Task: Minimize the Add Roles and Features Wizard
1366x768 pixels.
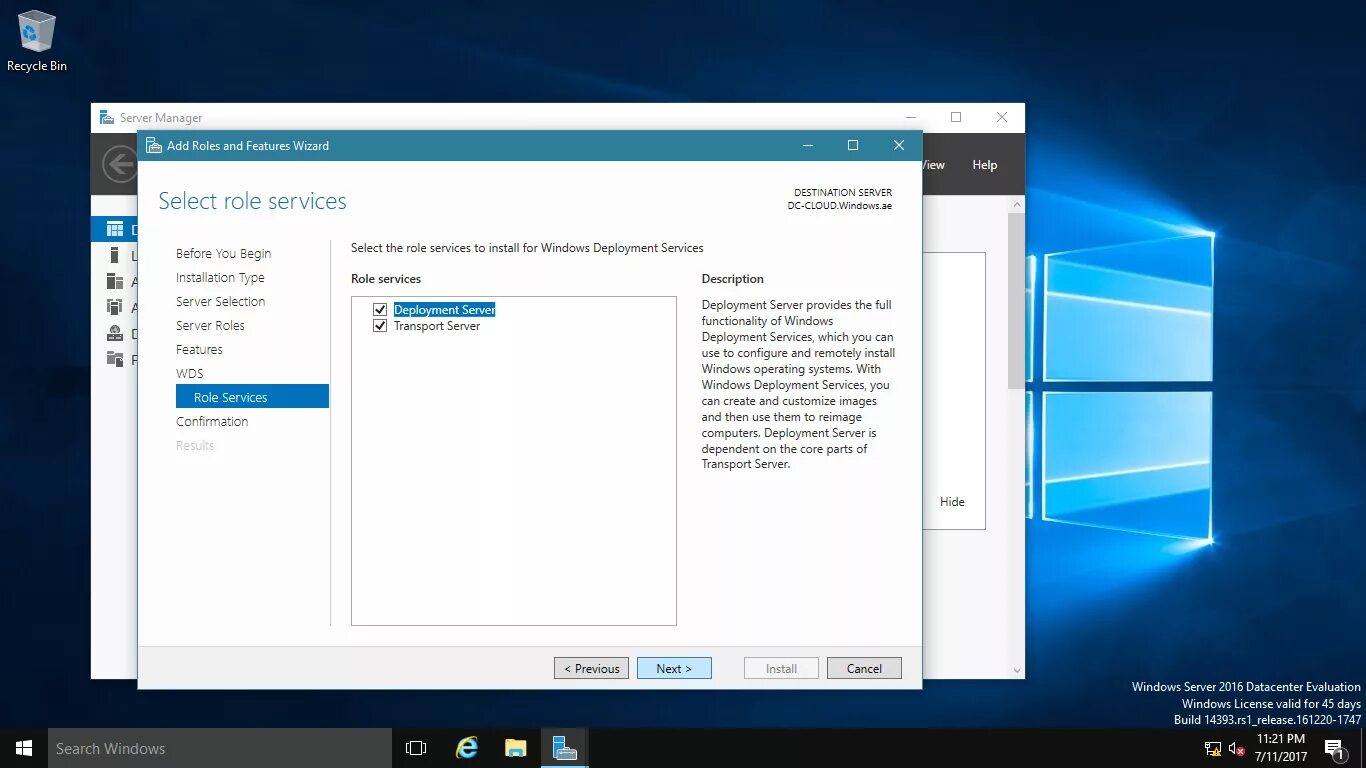Action: click(x=808, y=145)
